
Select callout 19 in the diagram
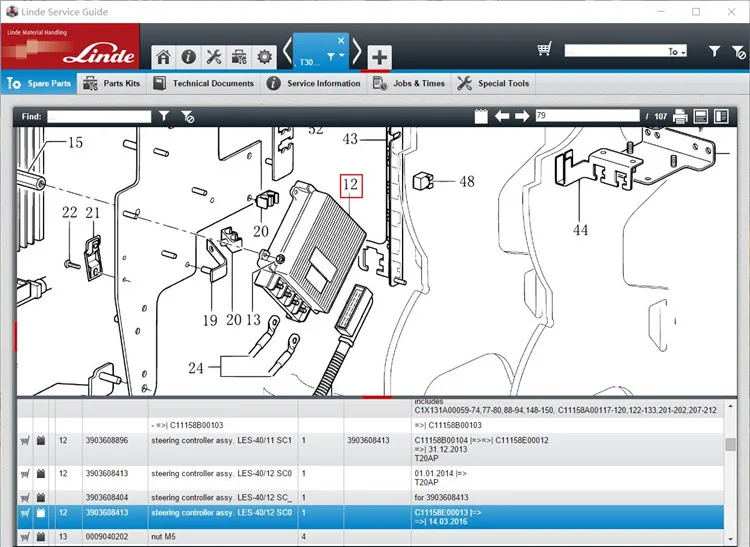point(210,320)
